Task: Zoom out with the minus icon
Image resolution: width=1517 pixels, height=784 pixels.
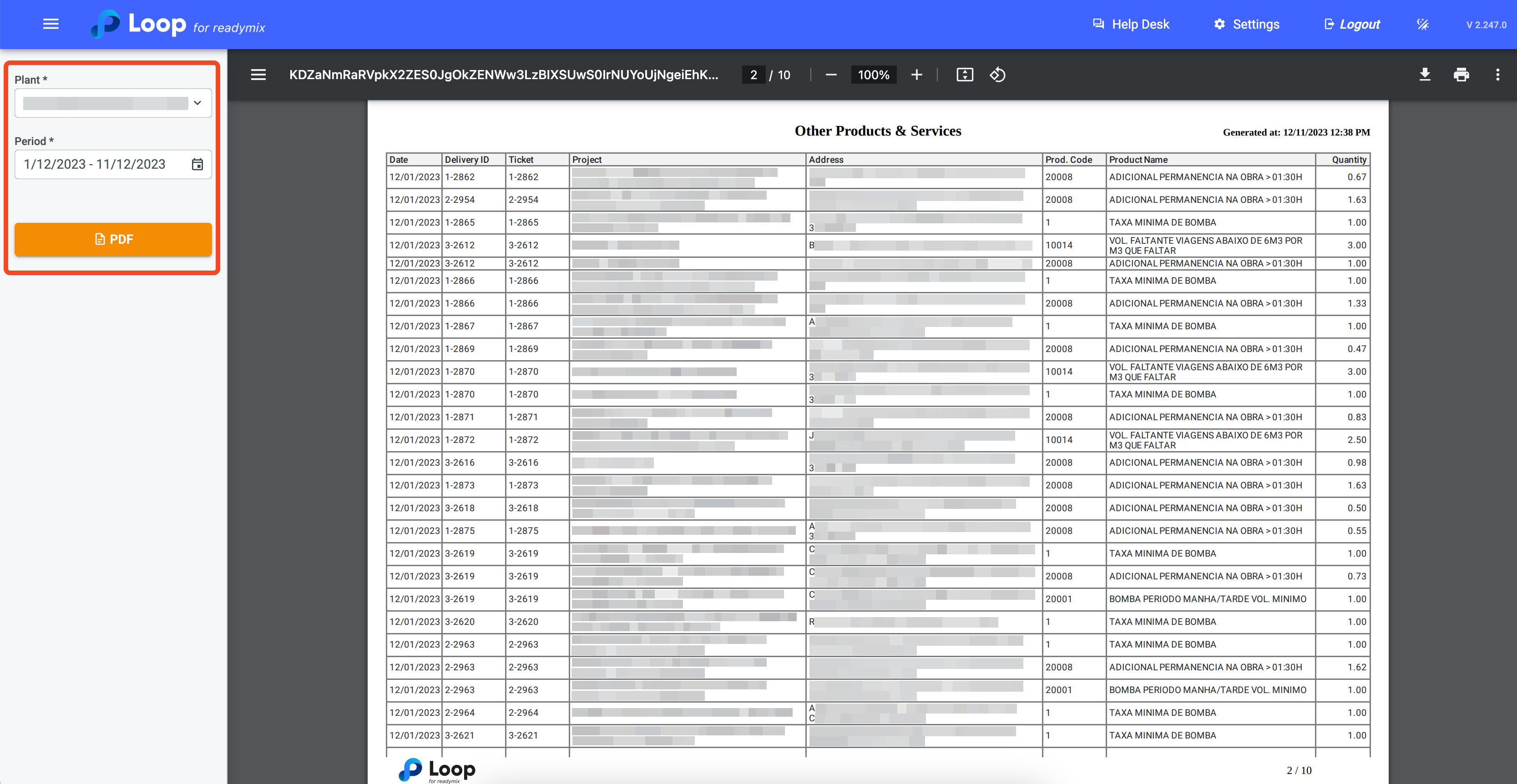Action: click(831, 75)
